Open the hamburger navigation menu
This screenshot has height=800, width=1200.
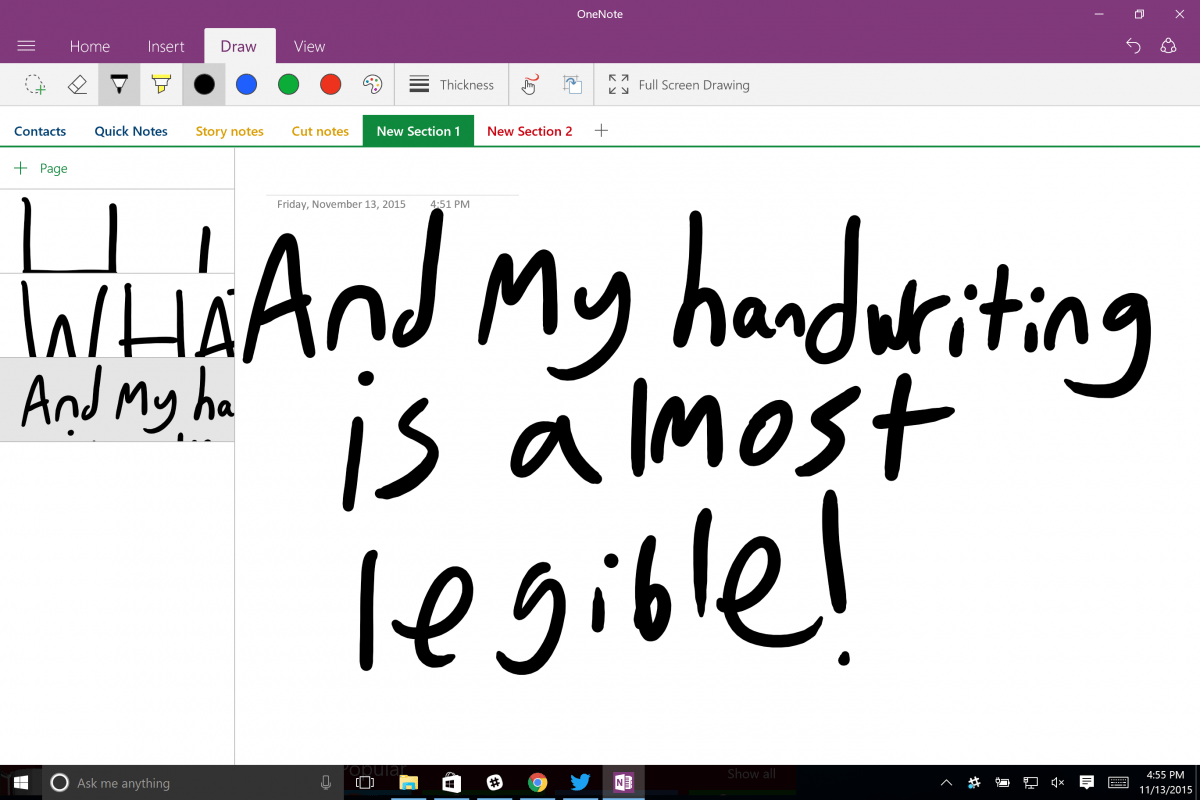coord(27,46)
